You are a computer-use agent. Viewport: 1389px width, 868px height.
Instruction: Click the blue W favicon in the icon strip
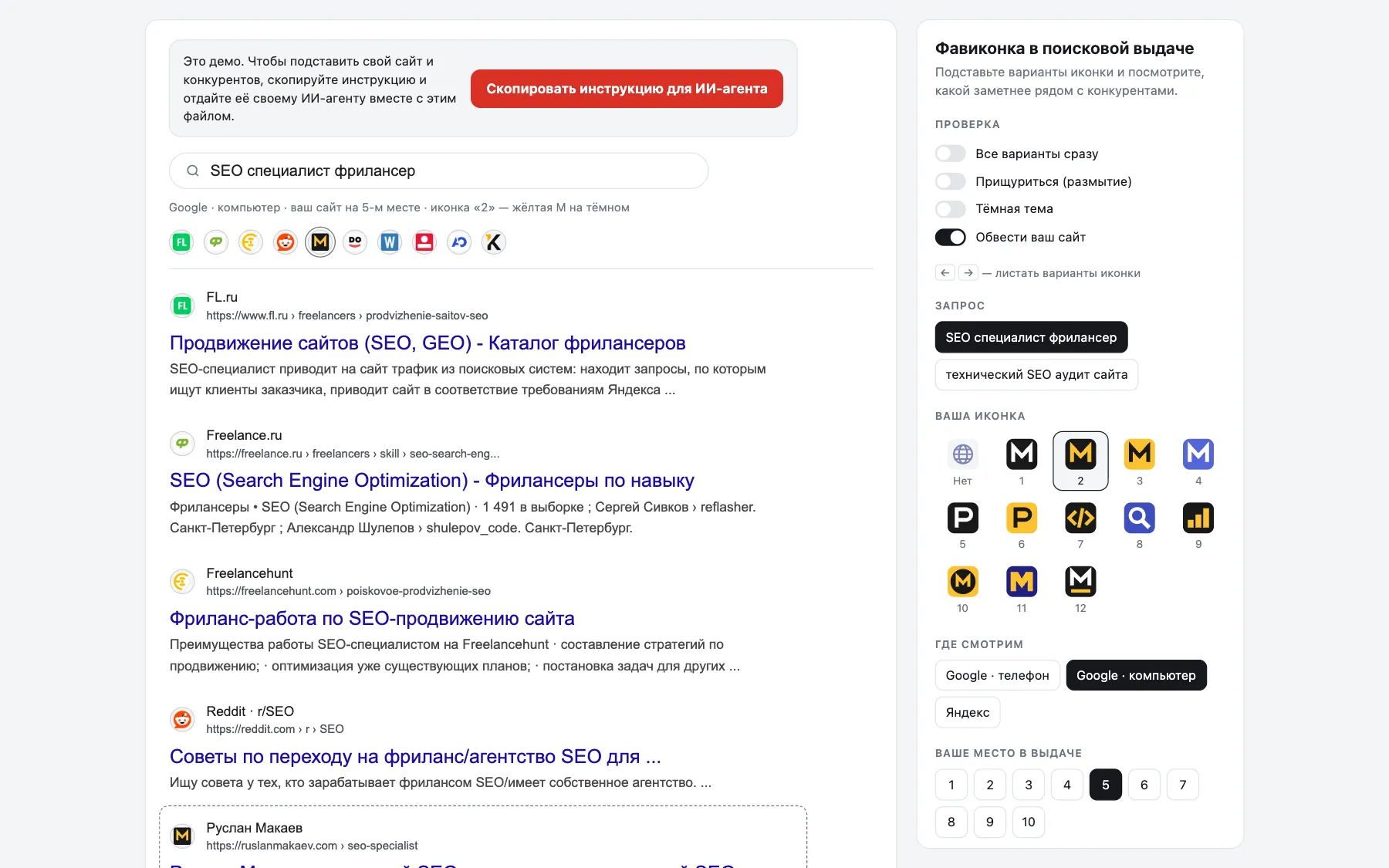[x=390, y=242]
